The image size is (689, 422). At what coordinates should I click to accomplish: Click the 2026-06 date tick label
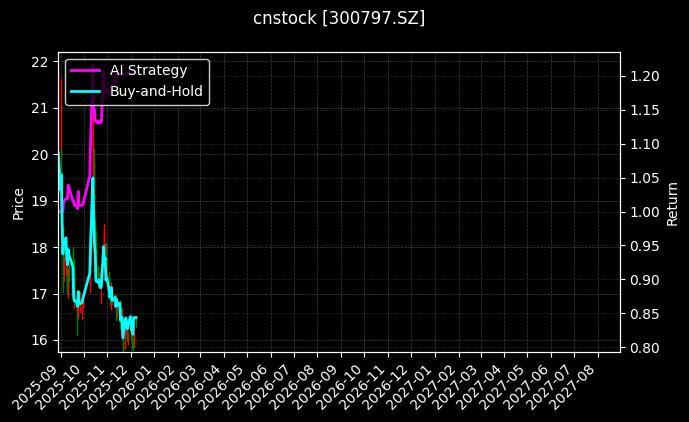point(252,385)
